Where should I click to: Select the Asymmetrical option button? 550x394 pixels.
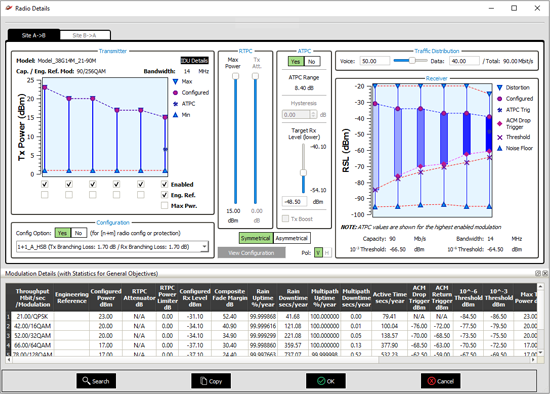click(291, 238)
